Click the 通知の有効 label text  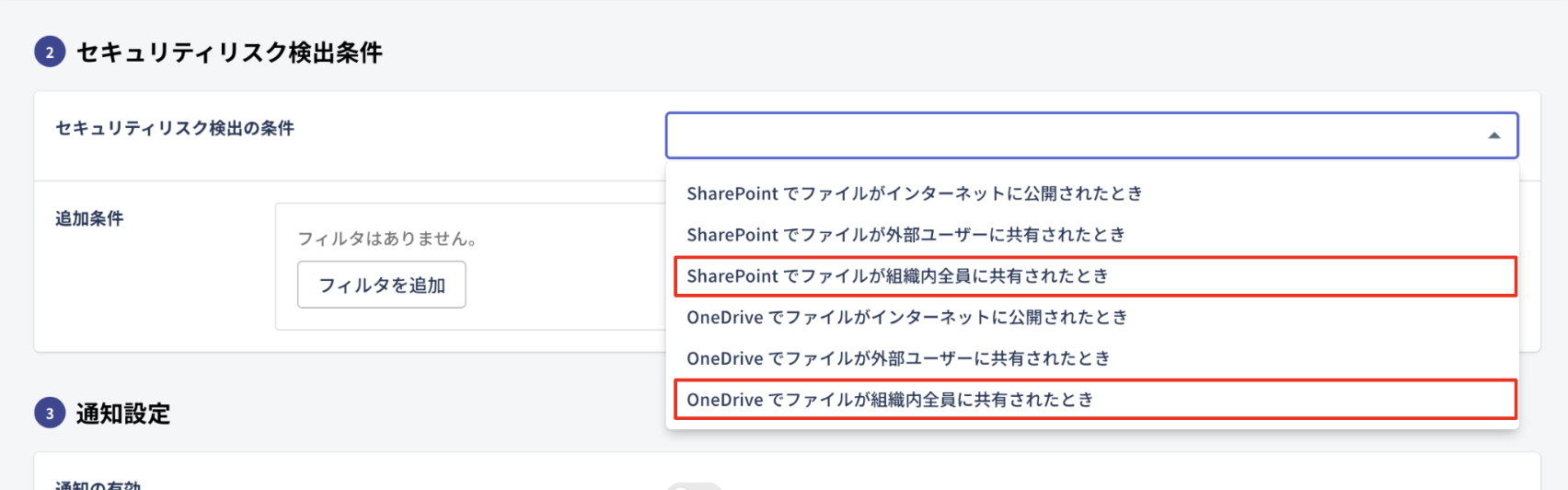98,485
